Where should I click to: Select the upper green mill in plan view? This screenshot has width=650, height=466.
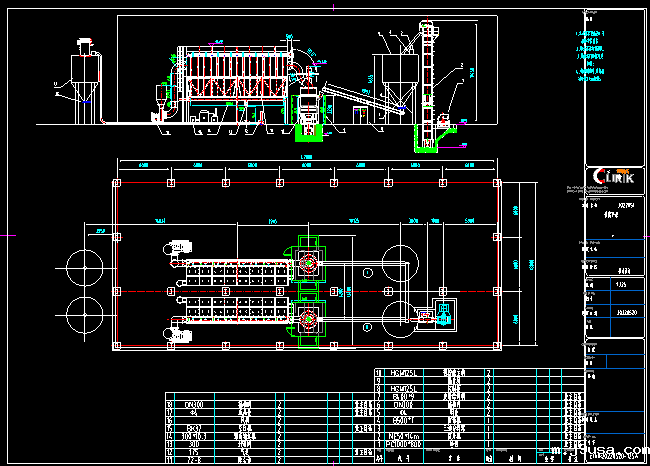pyautogui.click(x=307, y=264)
